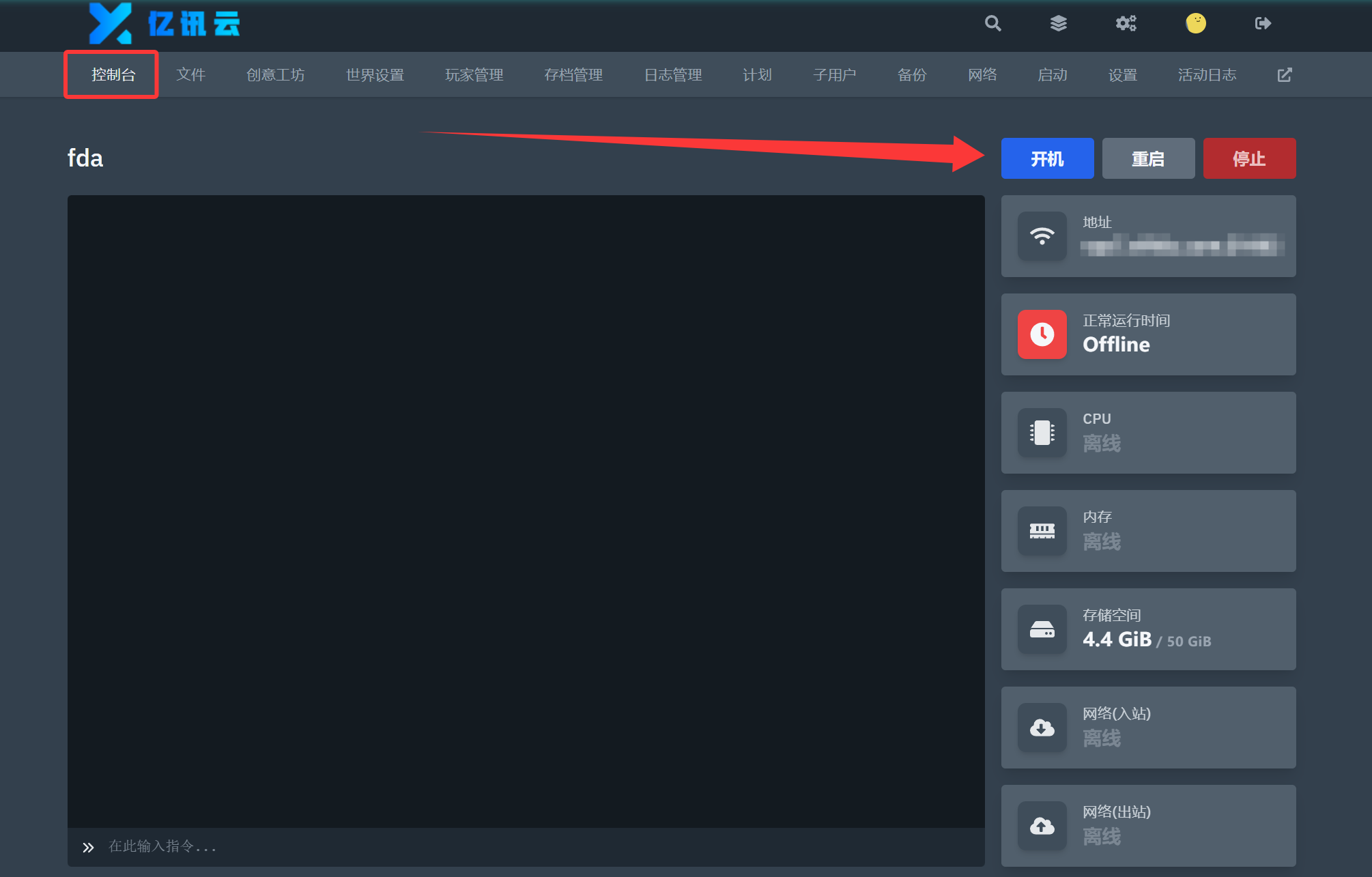The width and height of the screenshot is (1372, 877).
Task: Start the server with 开机 button
Action: click(1047, 158)
